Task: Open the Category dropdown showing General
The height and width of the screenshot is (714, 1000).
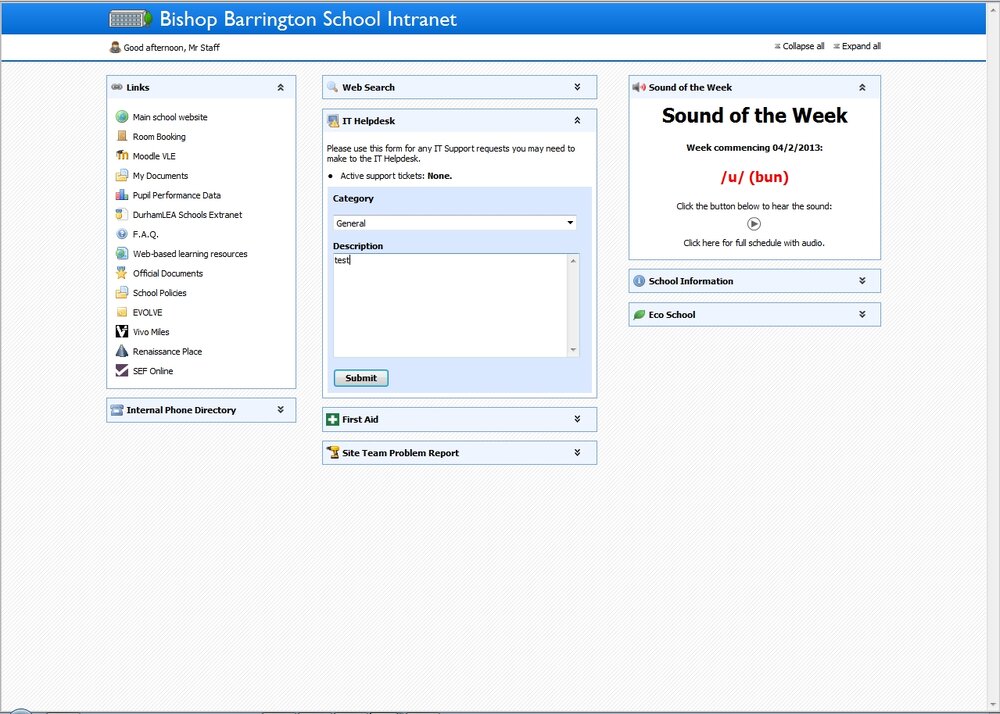Action: click(x=455, y=223)
